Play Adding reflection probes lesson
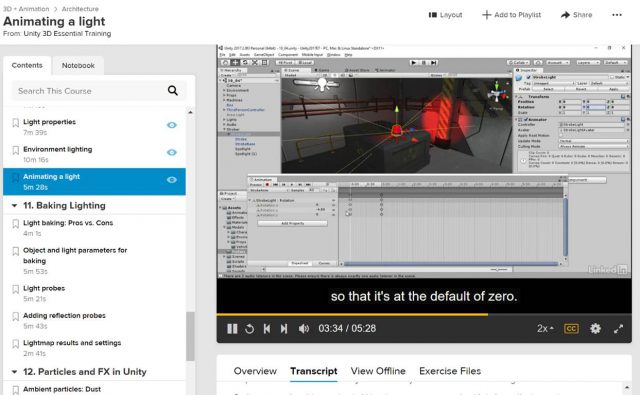This screenshot has width=640, height=395. coord(64,315)
